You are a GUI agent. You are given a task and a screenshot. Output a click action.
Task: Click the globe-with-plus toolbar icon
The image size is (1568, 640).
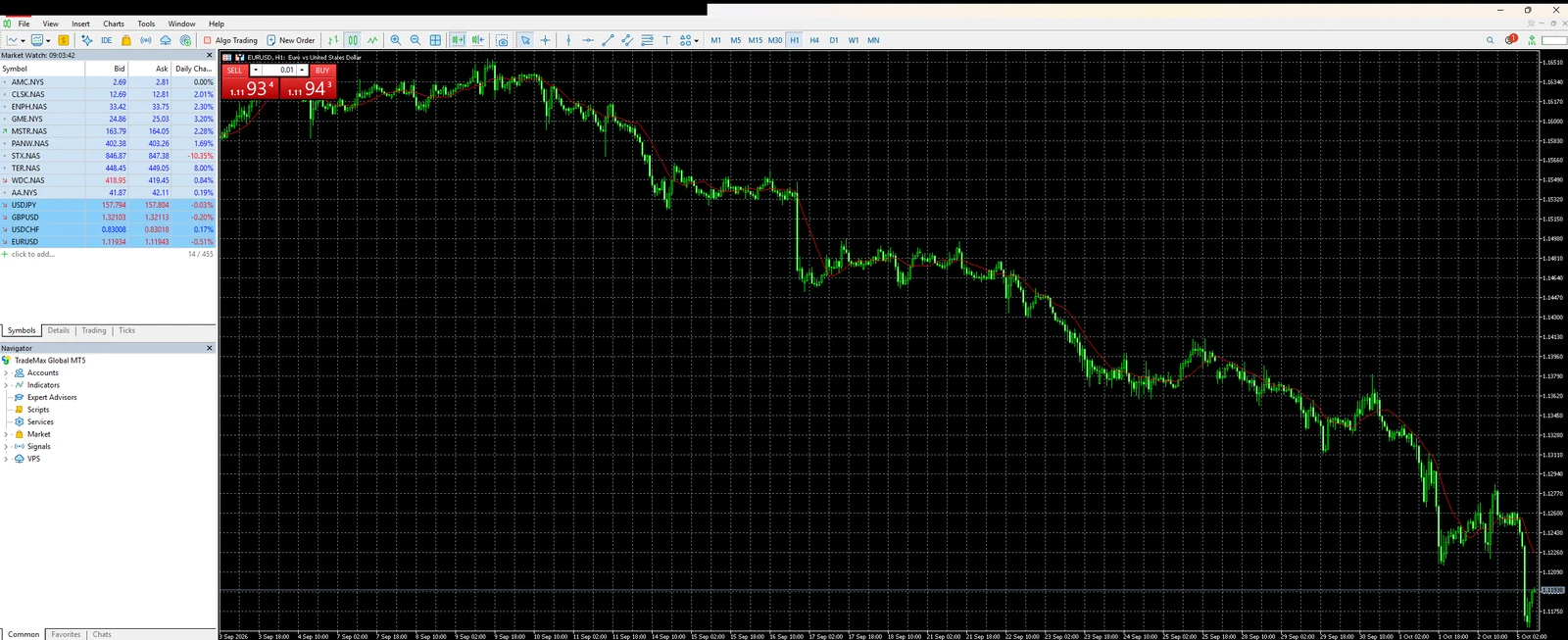click(x=185, y=40)
